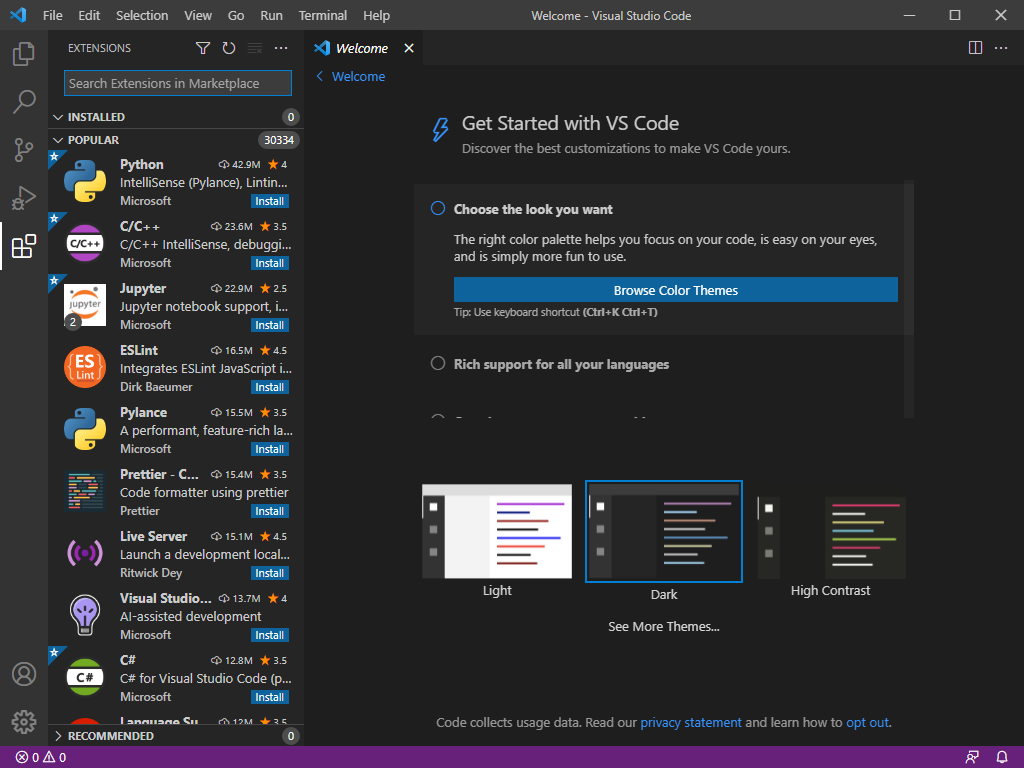Split the editor to the right
Screen dimensions: 1024x768
[x=975, y=48]
